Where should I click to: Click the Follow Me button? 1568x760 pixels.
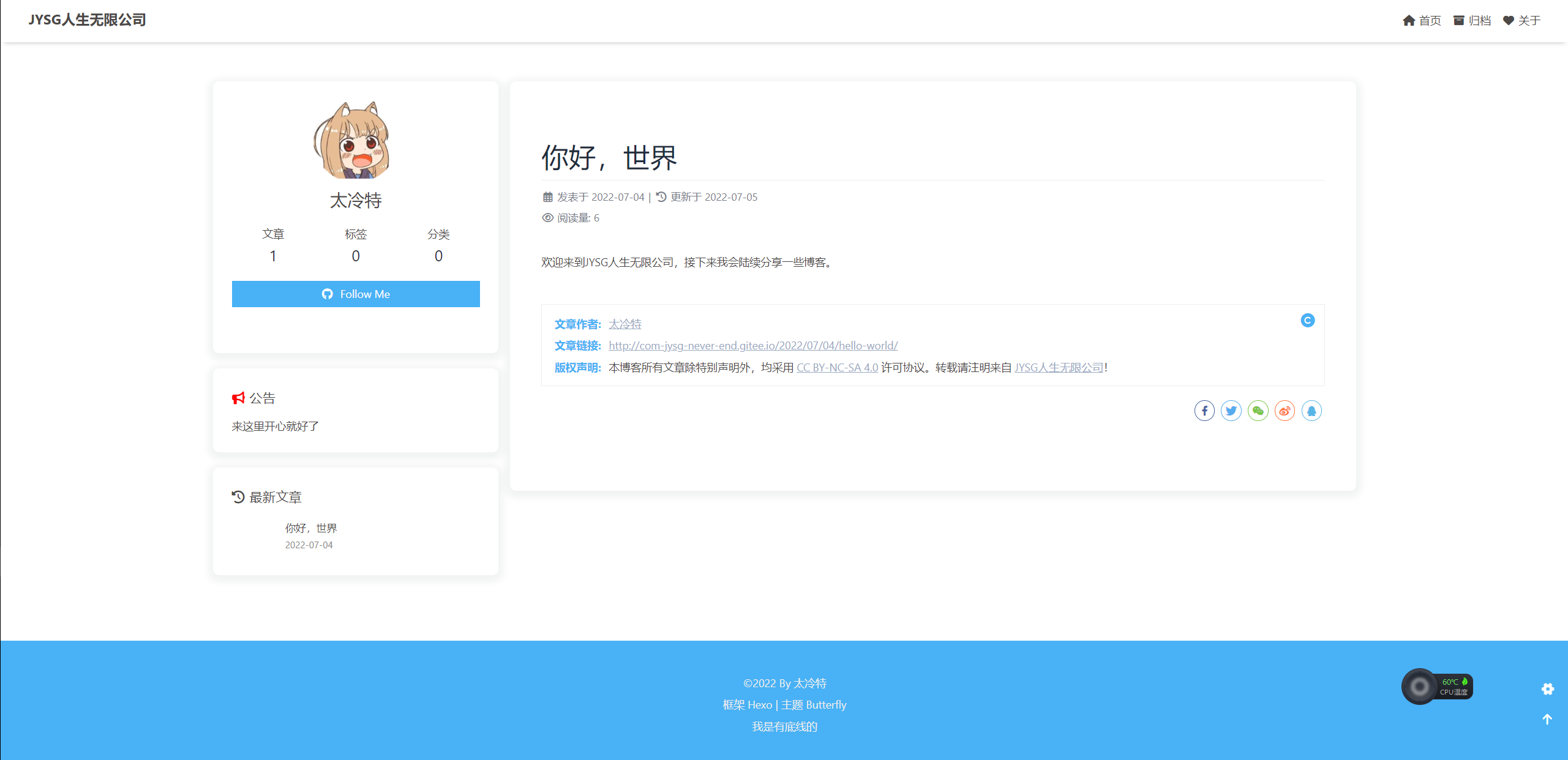click(x=356, y=294)
